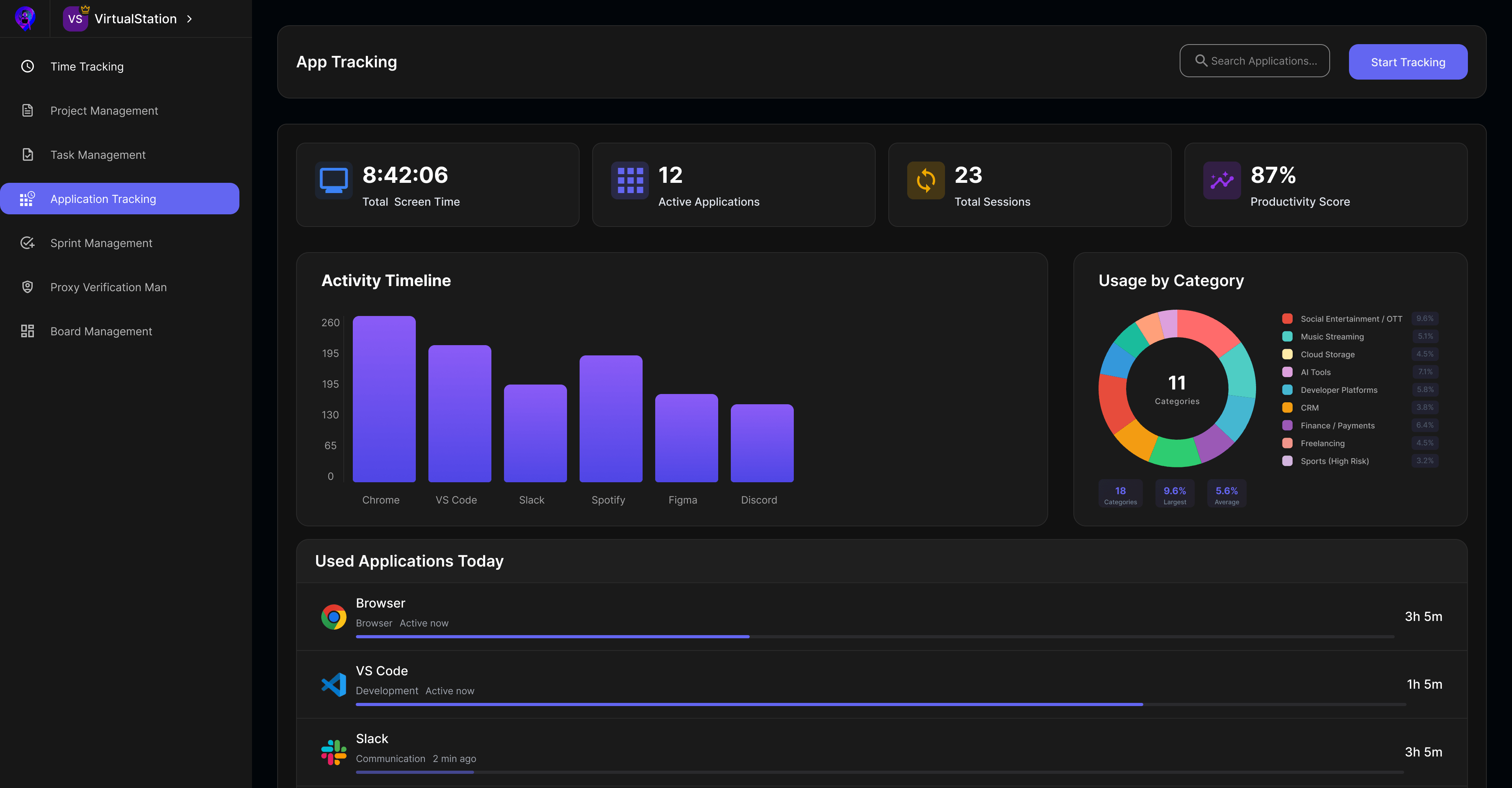Click the Proxy Verification shield icon
The width and height of the screenshot is (1512, 788).
pyautogui.click(x=27, y=286)
